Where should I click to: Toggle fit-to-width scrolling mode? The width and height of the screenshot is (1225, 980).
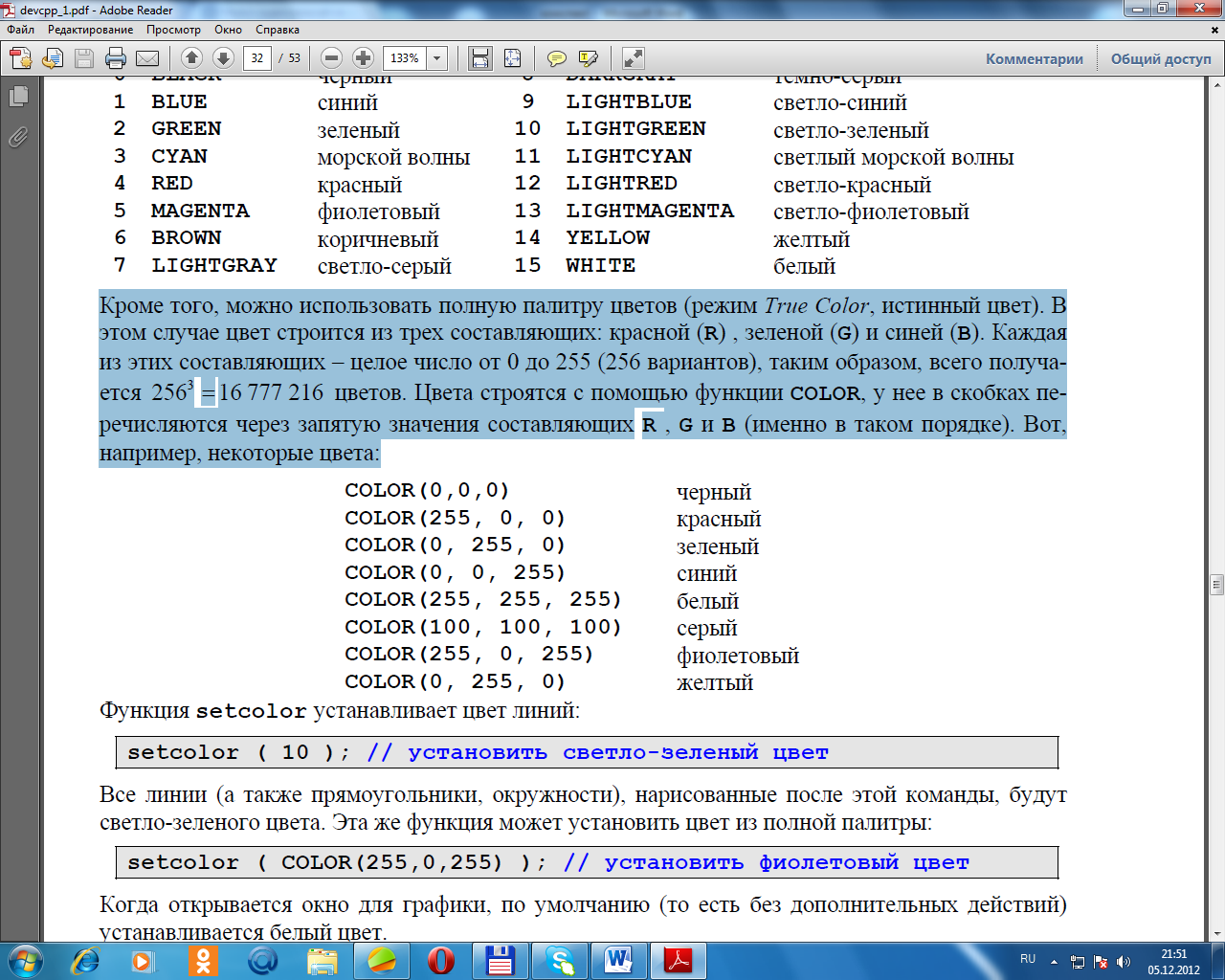coord(480,58)
